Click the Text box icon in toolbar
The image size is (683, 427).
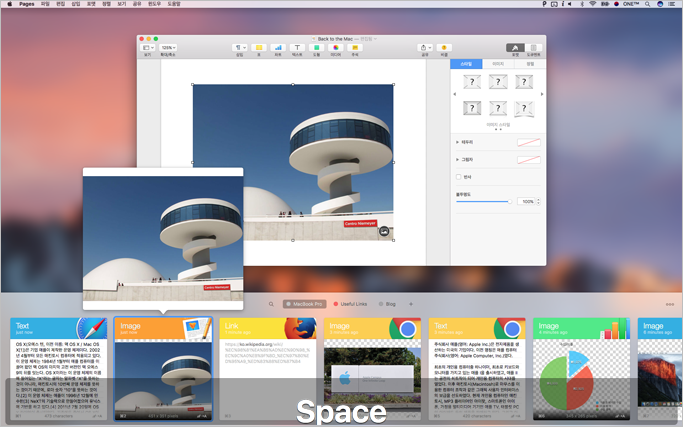[x=297, y=47]
